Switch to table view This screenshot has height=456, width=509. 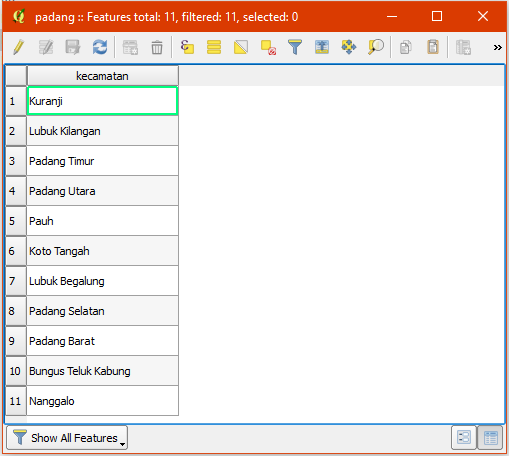pyautogui.click(x=490, y=437)
